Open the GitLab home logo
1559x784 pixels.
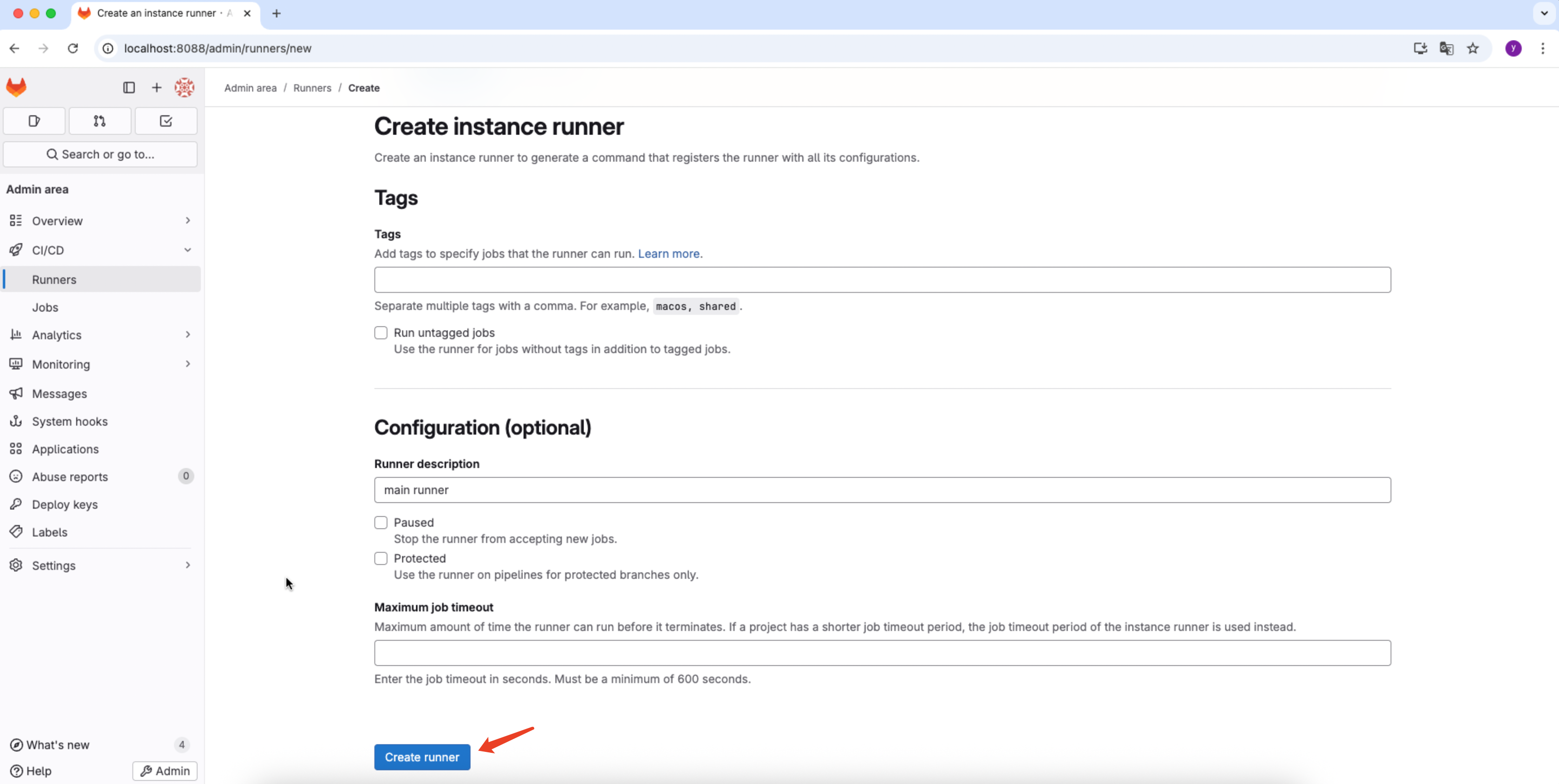click(16, 87)
